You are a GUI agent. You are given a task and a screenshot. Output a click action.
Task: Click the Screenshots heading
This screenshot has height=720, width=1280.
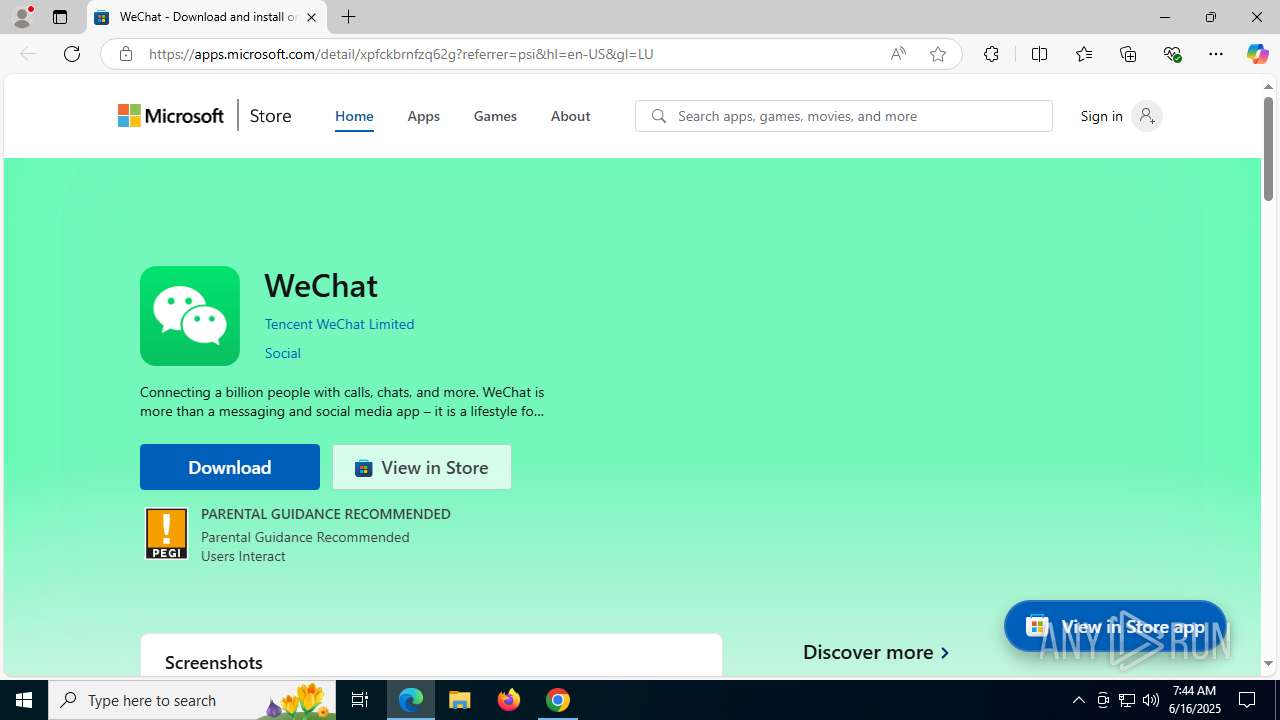214,662
